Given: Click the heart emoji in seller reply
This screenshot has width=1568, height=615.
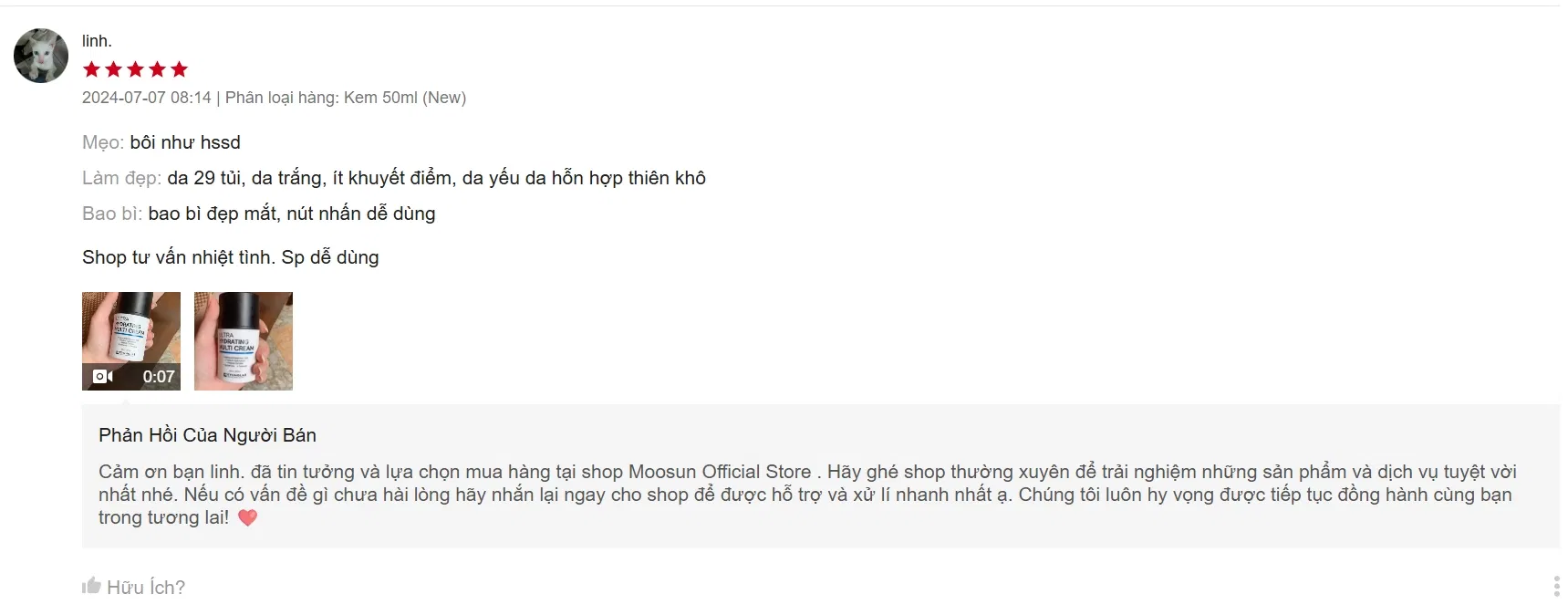Looking at the screenshot, I should pos(247,517).
